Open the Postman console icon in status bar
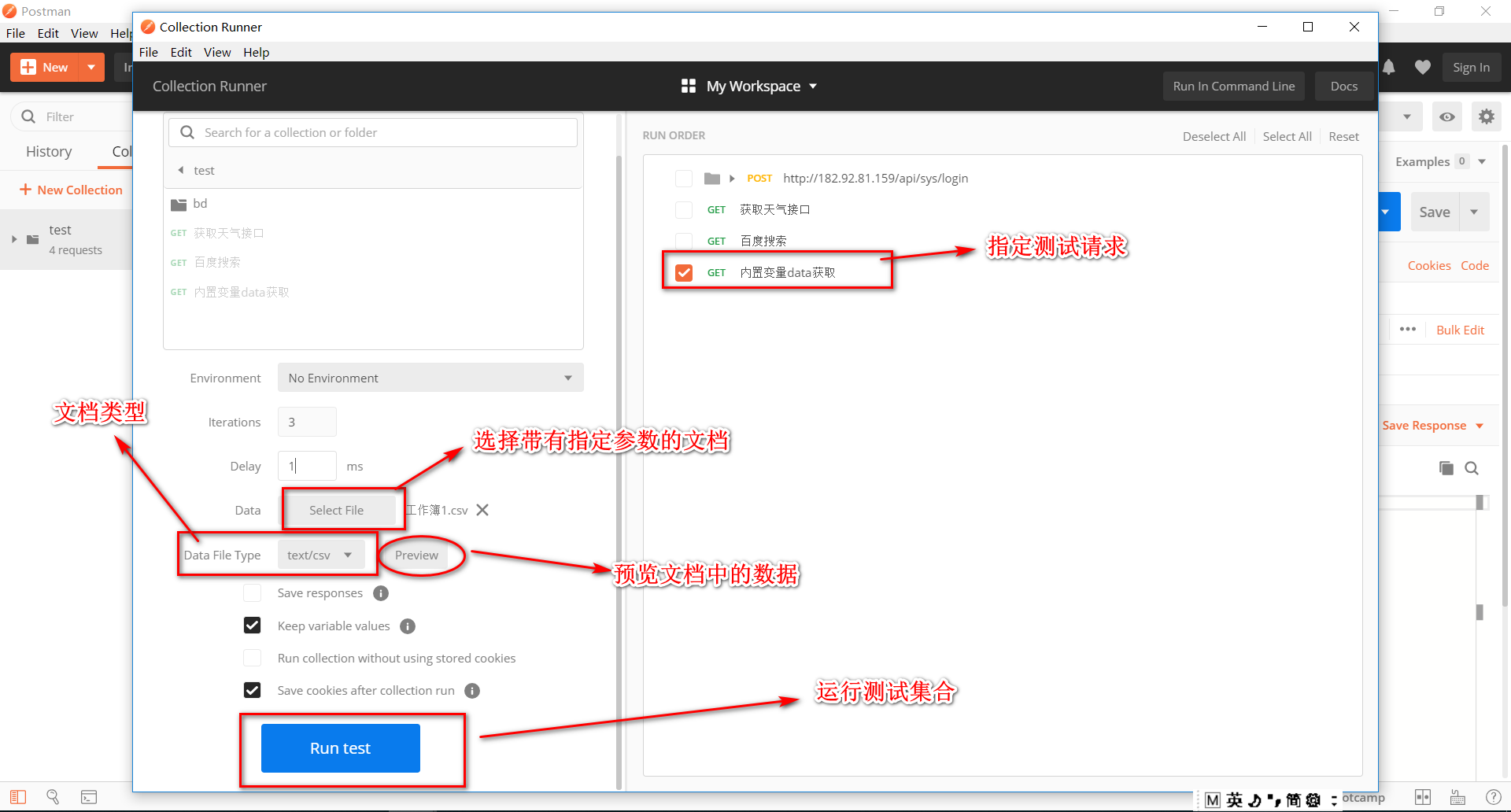 point(89,797)
